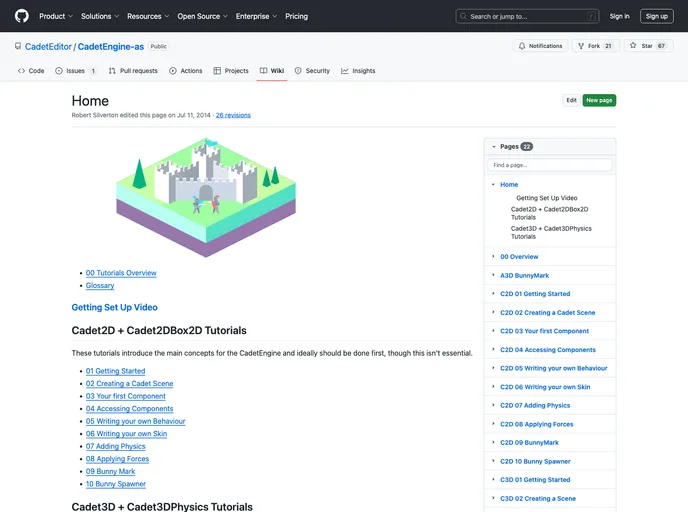Open the Product dropdown menu

(x=56, y=16)
